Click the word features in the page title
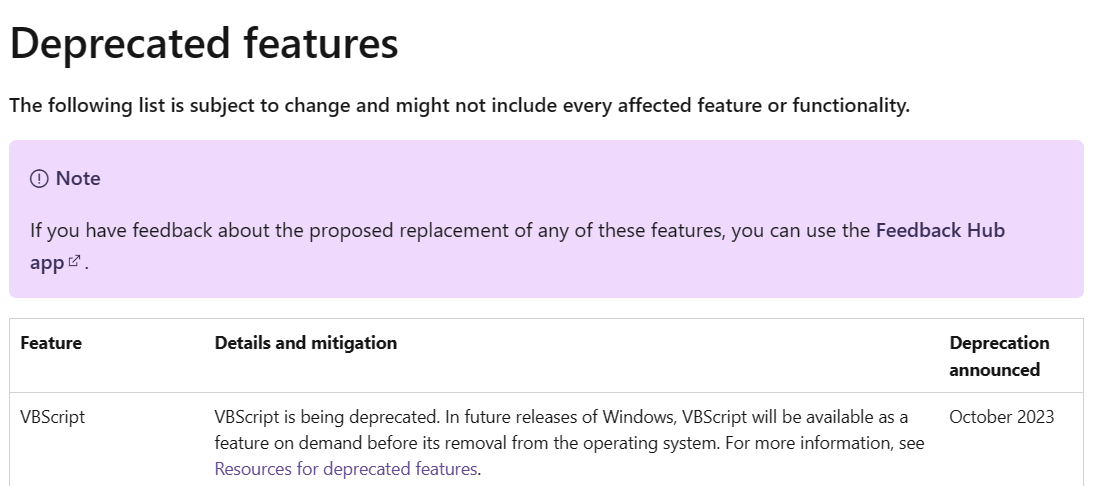Image resolution: width=1094 pixels, height=486 pixels. click(321, 43)
